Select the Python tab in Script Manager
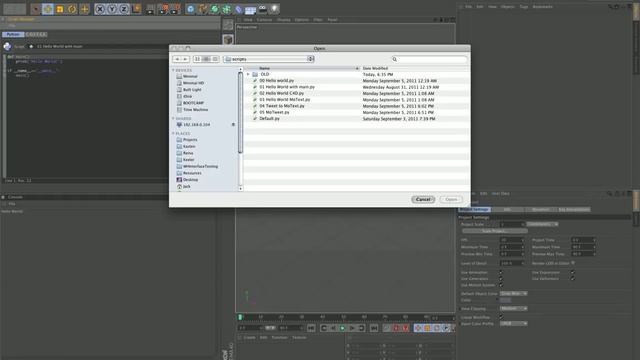Viewport: 640px width, 360px height. [x=13, y=35]
